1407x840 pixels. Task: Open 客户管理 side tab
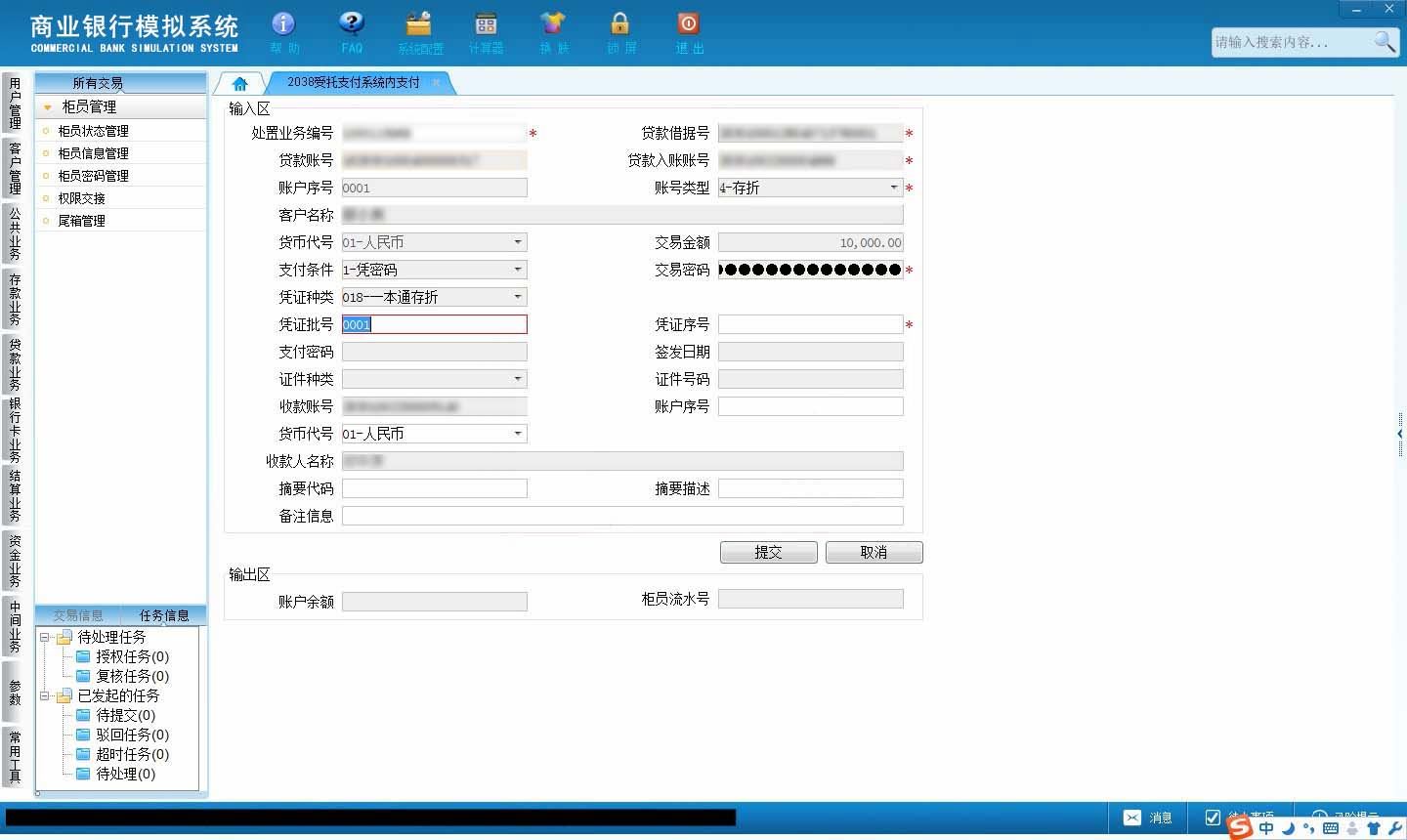pos(15,168)
